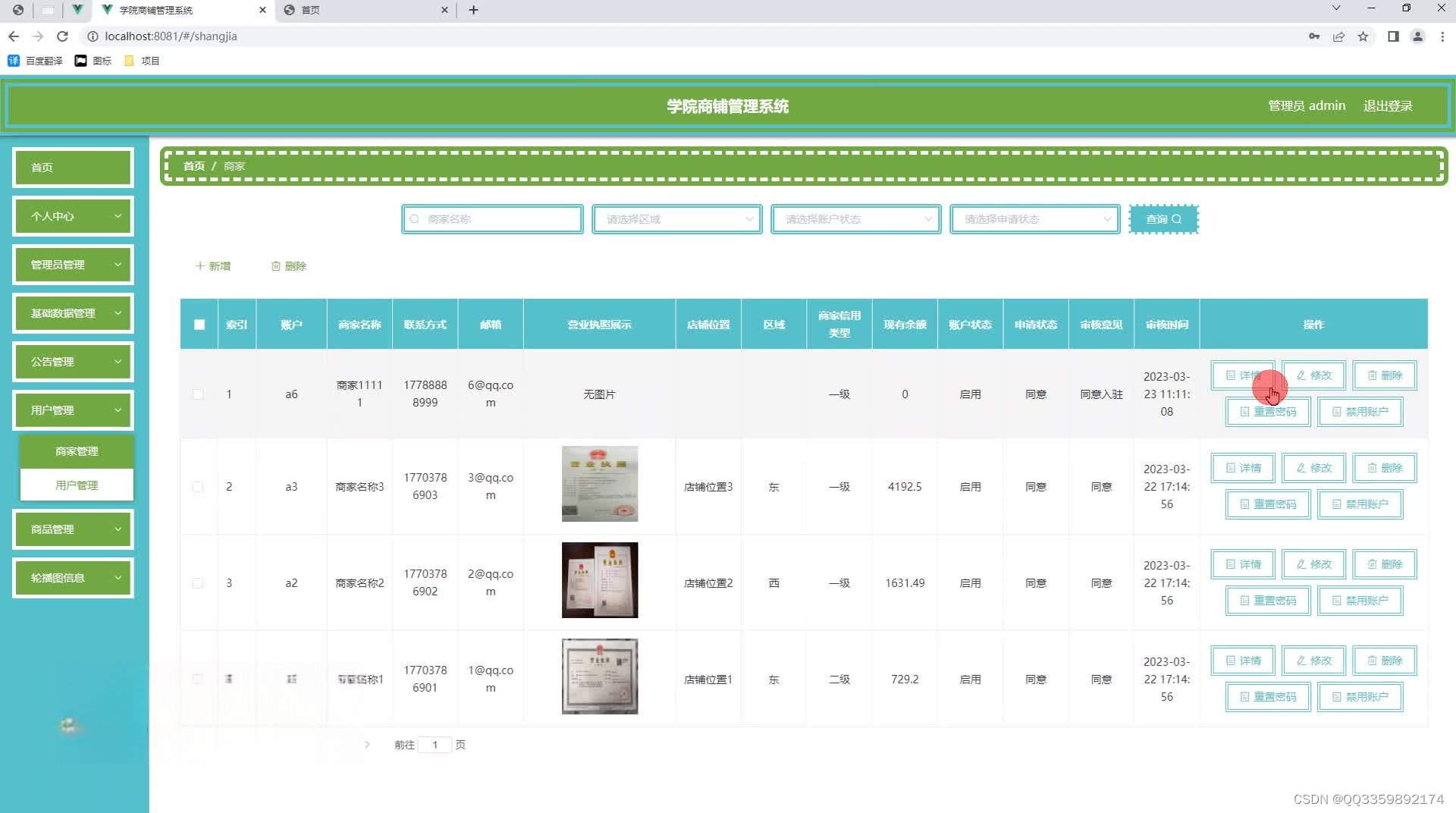Check the row checkbox for a6

coord(198,394)
